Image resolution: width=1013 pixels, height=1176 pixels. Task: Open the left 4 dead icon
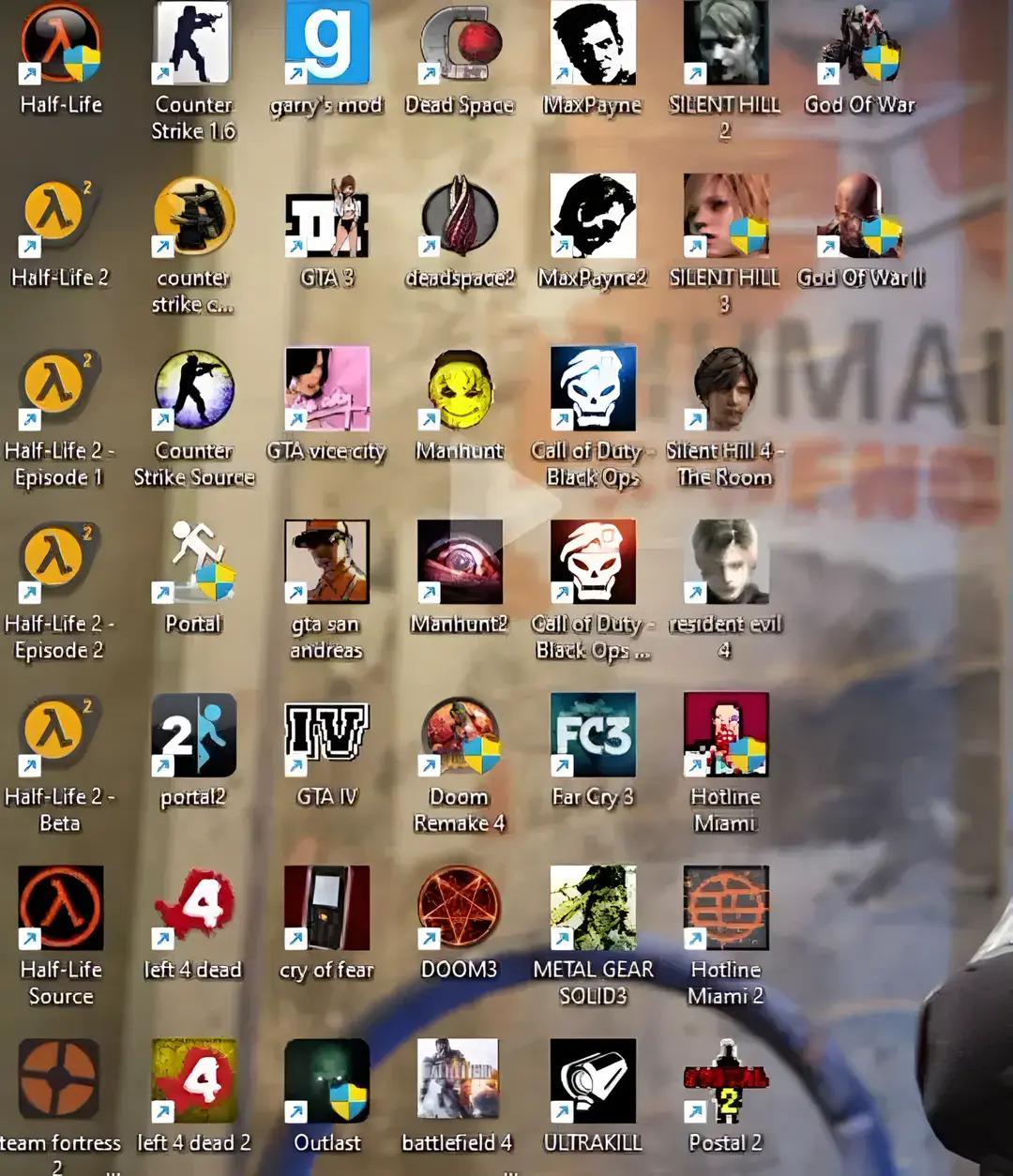[194, 908]
